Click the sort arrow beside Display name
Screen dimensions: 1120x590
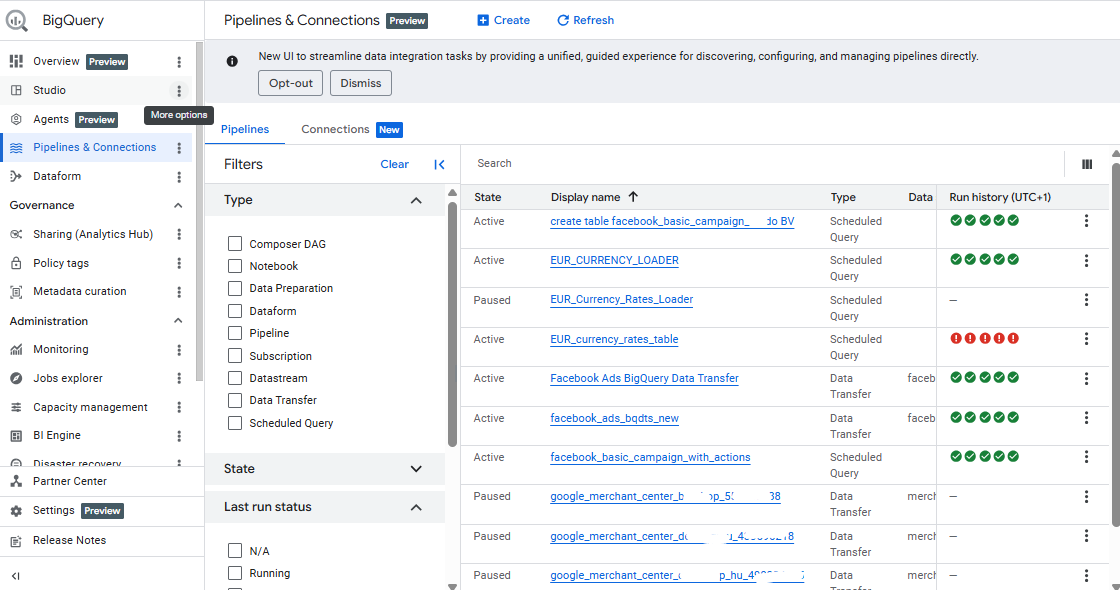633,196
